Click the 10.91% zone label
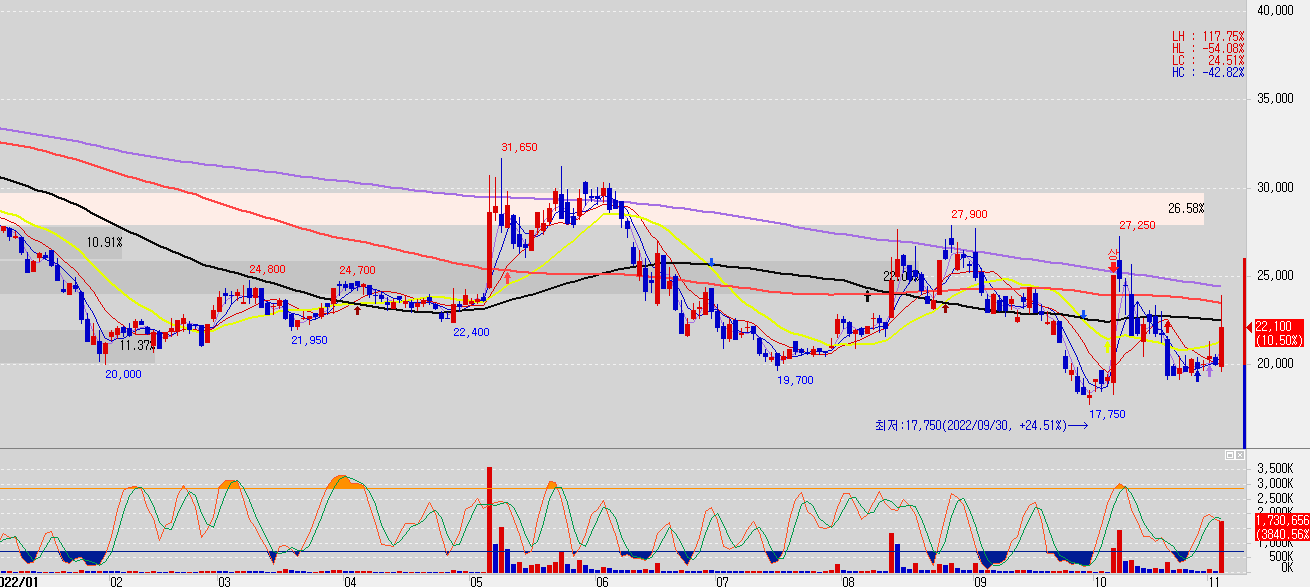The height and width of the screenshot is (587, 1310). [104, 242]
